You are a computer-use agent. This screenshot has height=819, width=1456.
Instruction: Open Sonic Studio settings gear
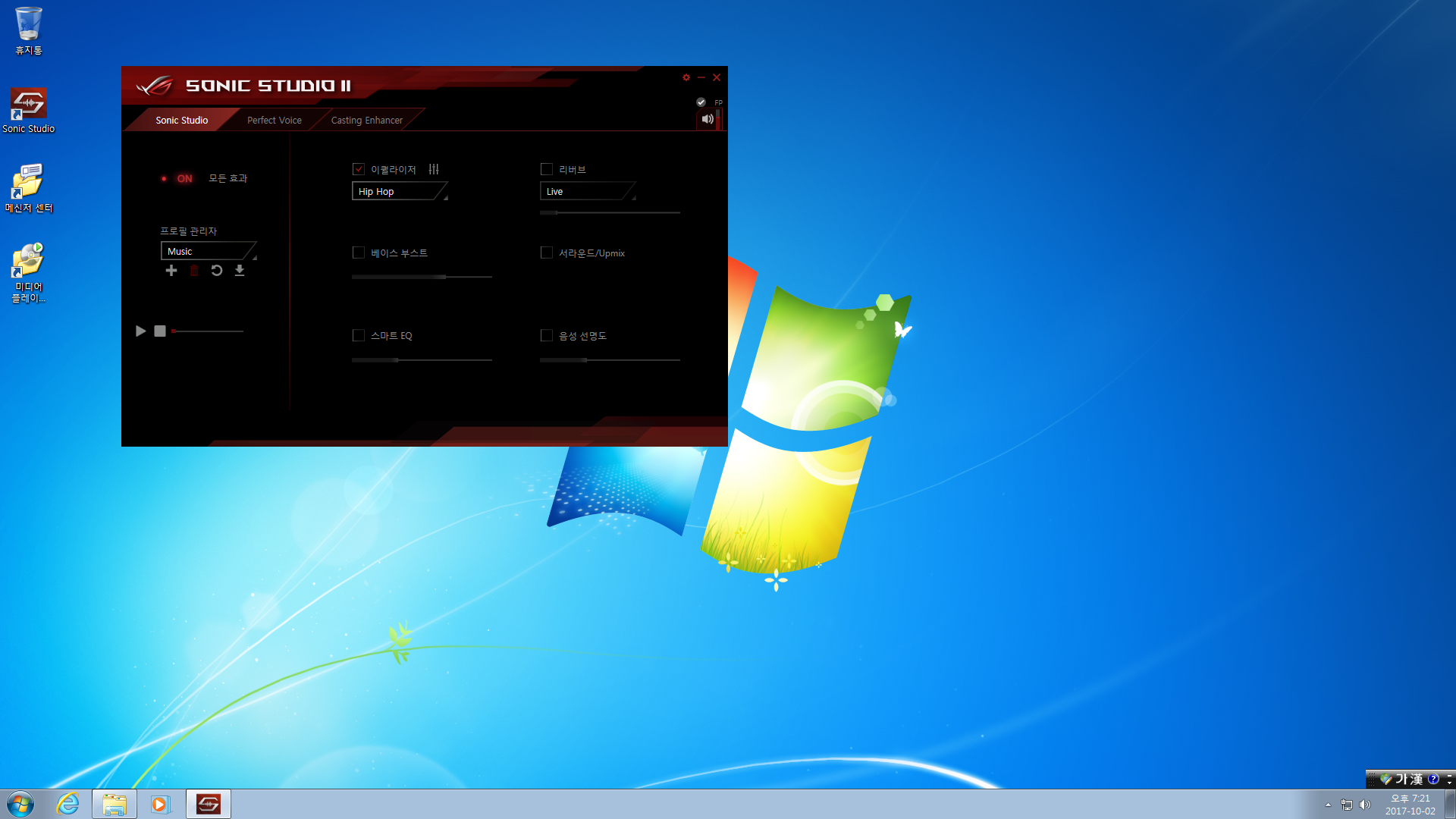(x=686, y=77)
